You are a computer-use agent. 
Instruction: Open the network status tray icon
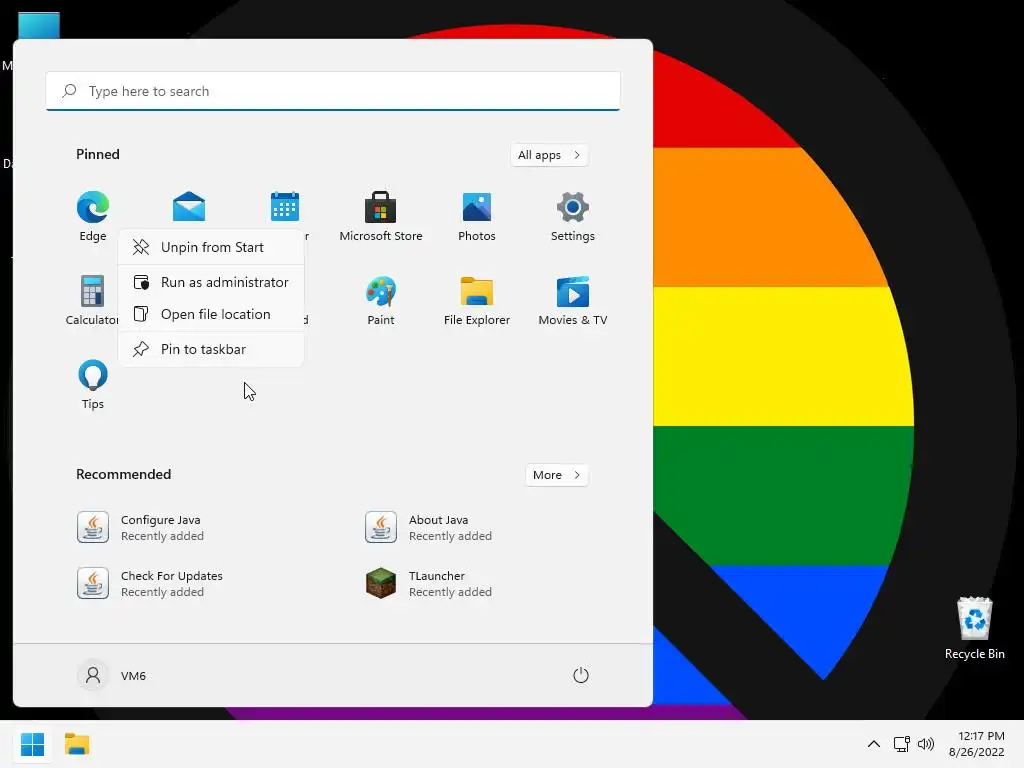[x=901, y=744]
